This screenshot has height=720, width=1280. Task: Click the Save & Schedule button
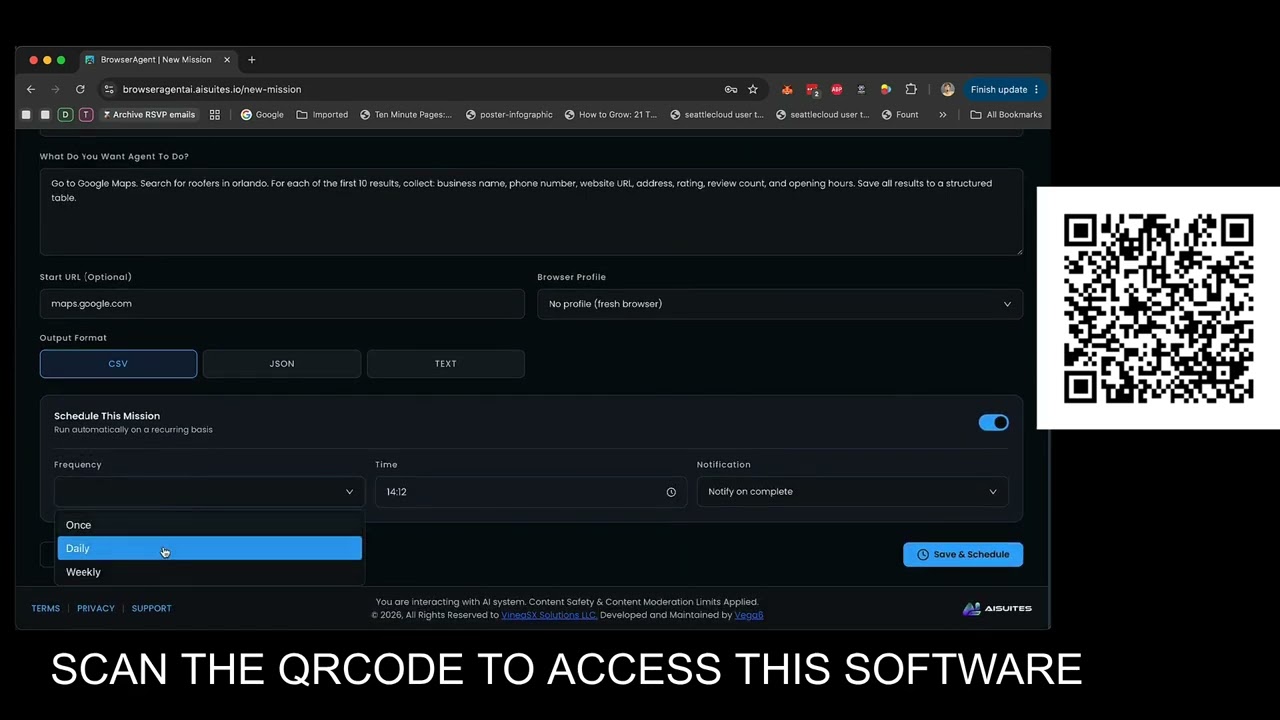tap(963, 554)
